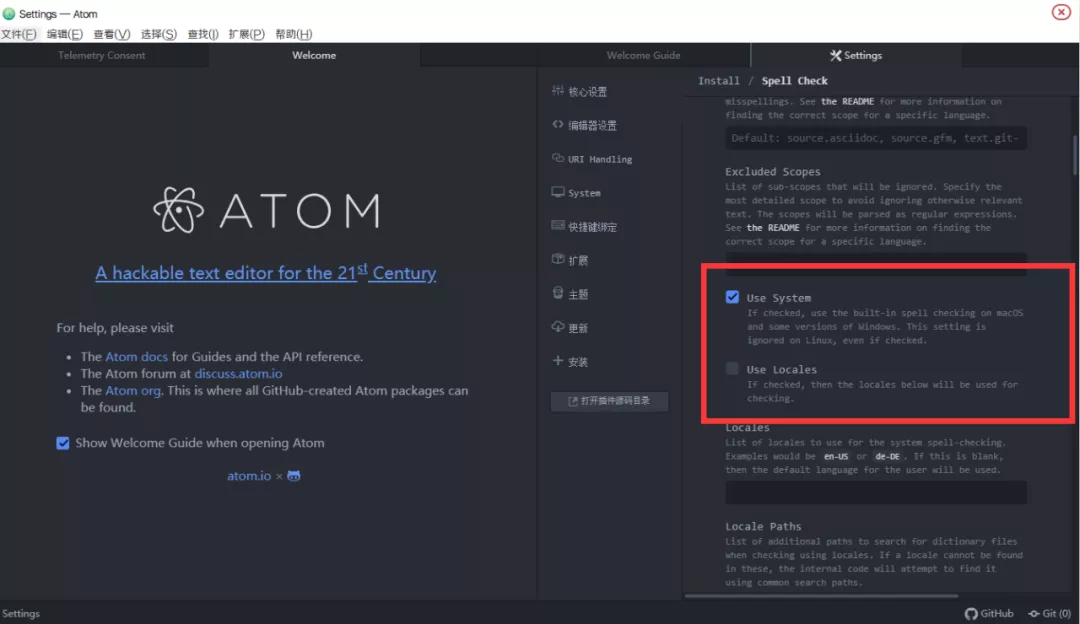This screenshot has height=624, width=1080.
Task: Click the octocat icon beside atom.io
Action: [x=294, y=476]
